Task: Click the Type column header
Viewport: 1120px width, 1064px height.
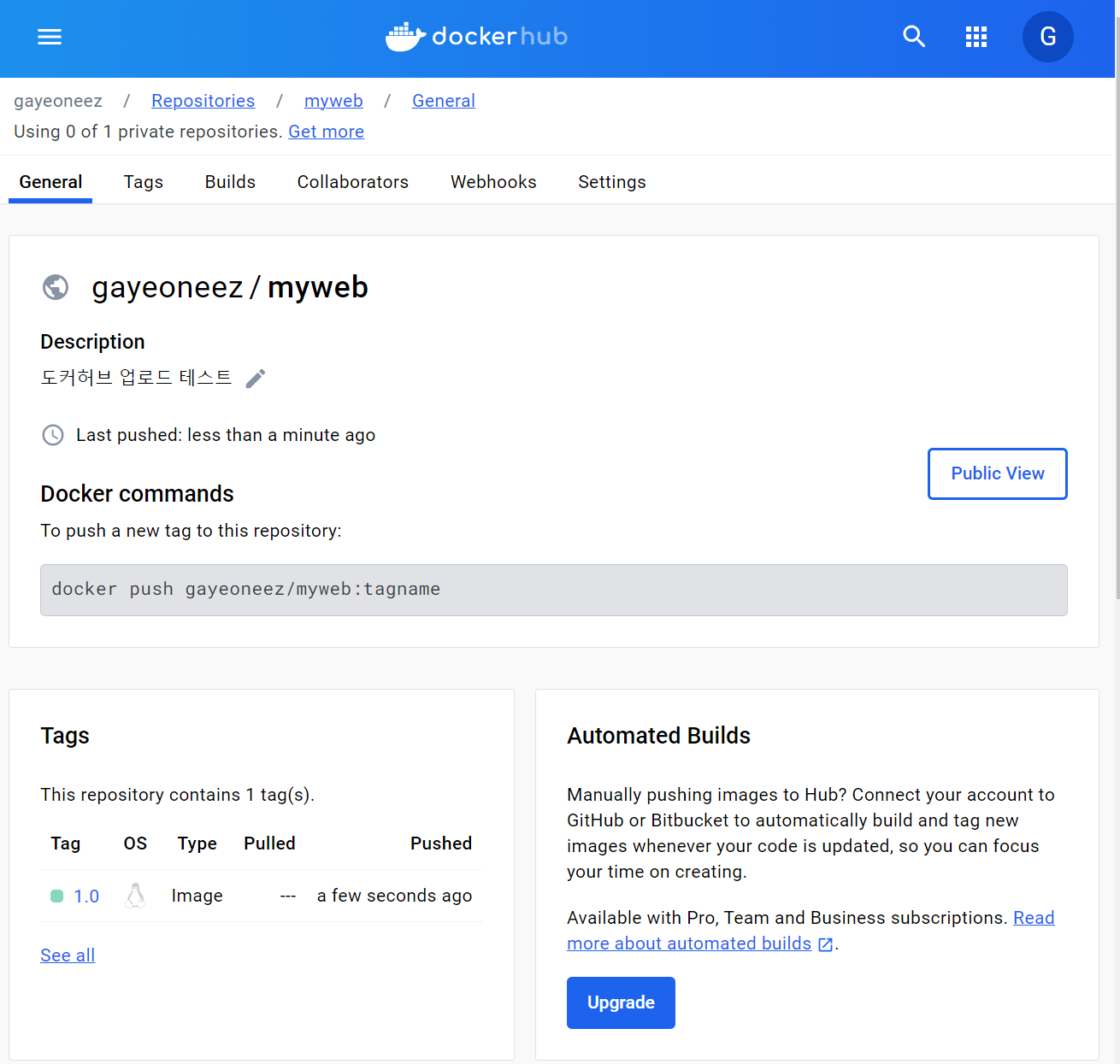Action: click(197, 844)
